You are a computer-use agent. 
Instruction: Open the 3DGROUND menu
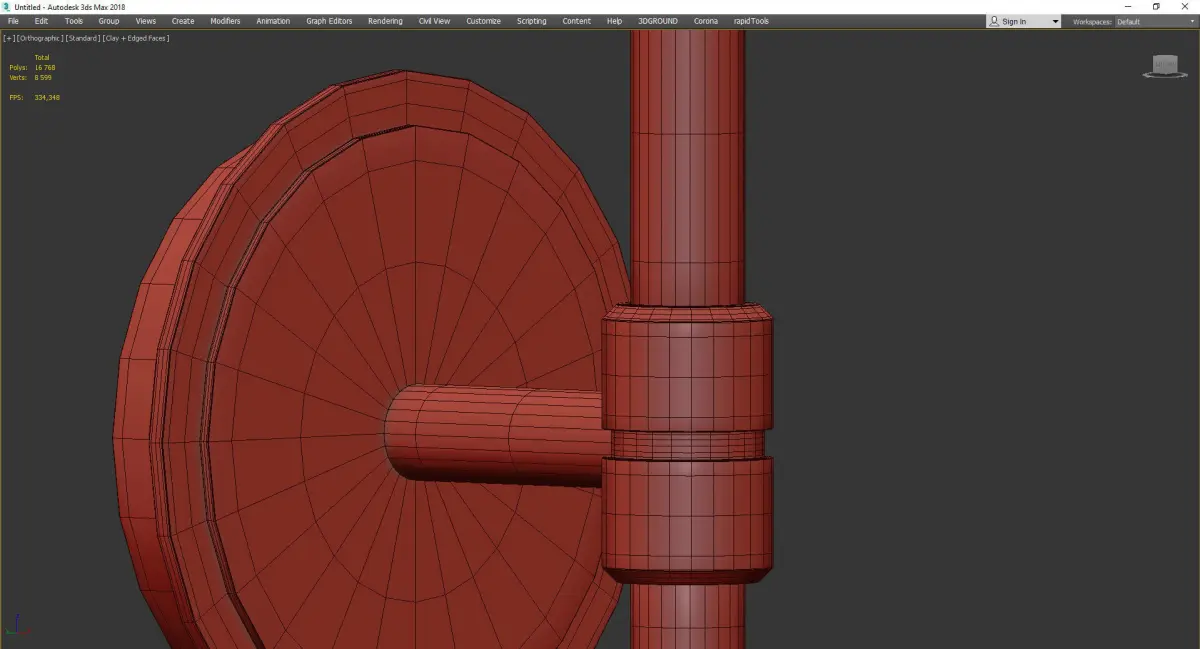659,21
